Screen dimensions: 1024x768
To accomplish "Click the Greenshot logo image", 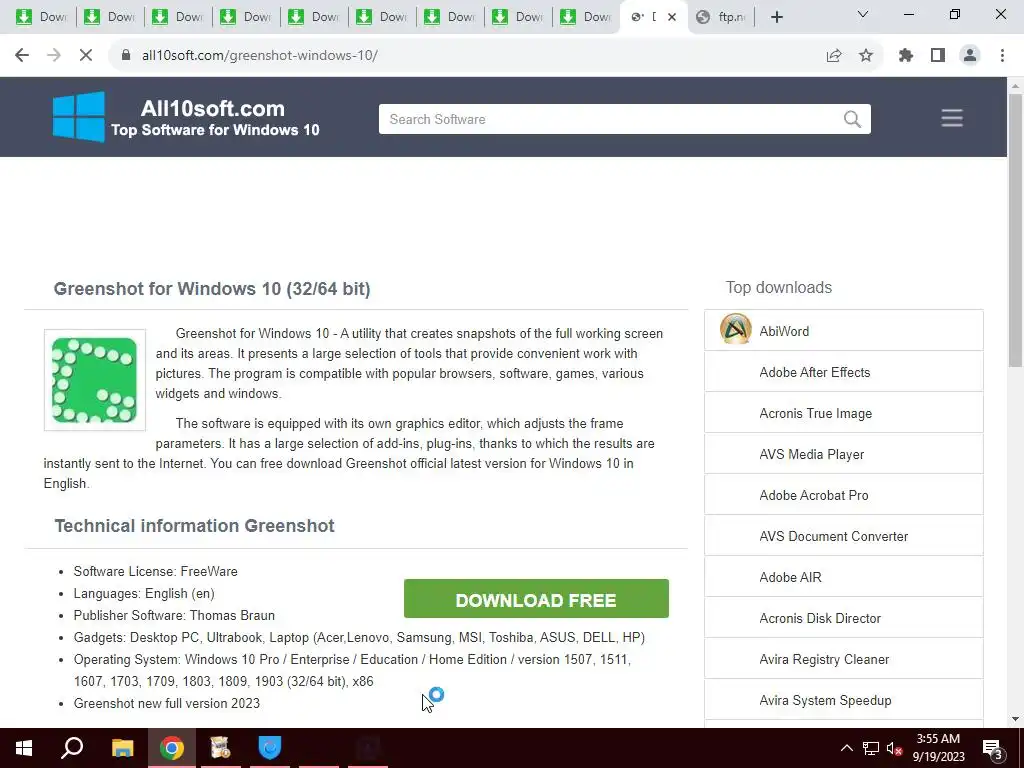I will coord(95,380).
